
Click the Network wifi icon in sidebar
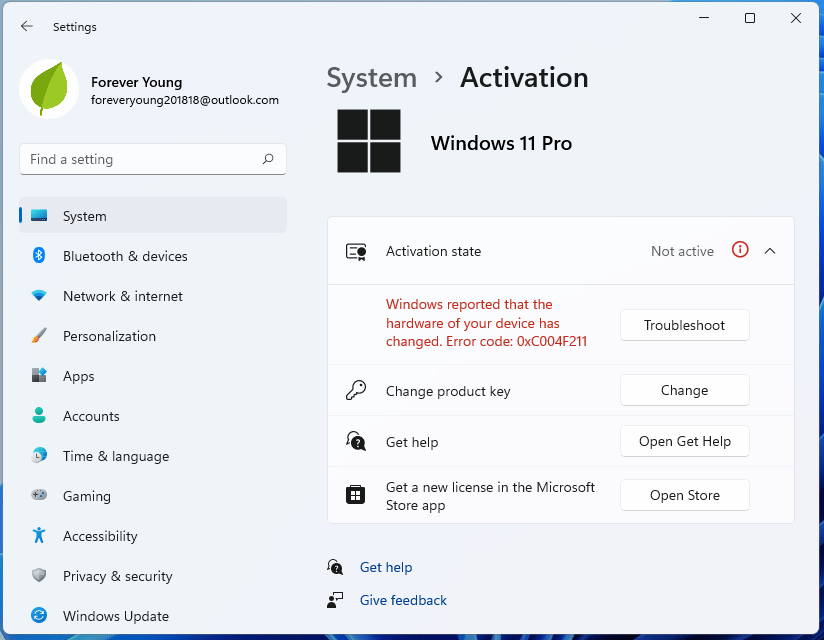[x=39, y=295]
